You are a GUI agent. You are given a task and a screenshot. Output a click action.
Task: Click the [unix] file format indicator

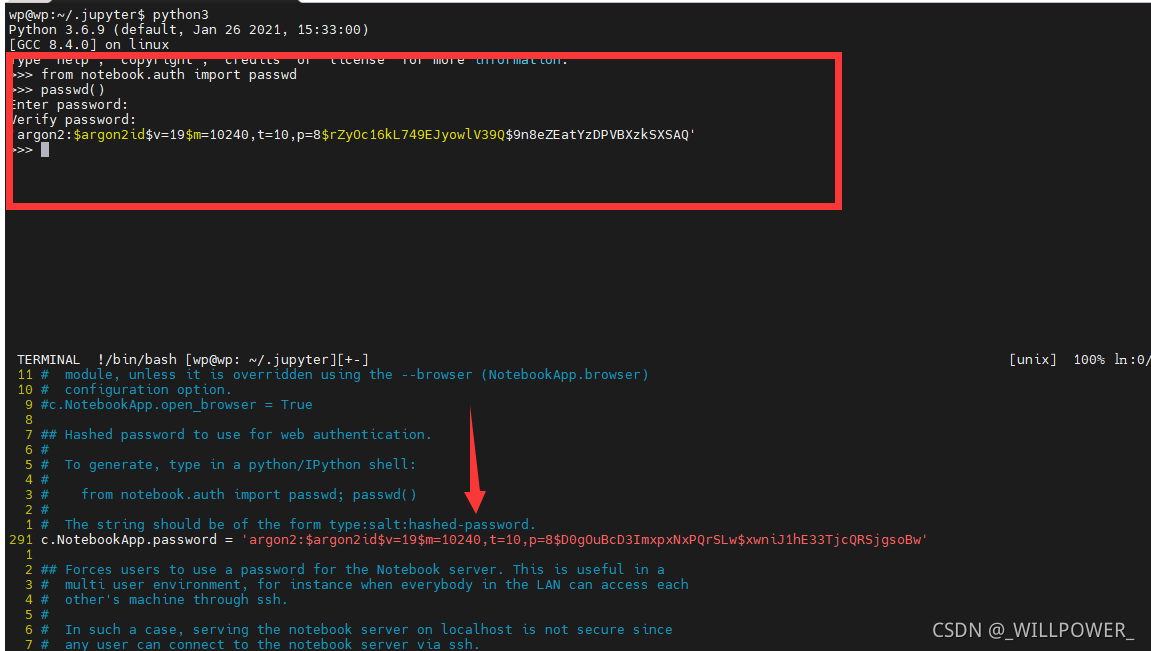pos(1033,360)
